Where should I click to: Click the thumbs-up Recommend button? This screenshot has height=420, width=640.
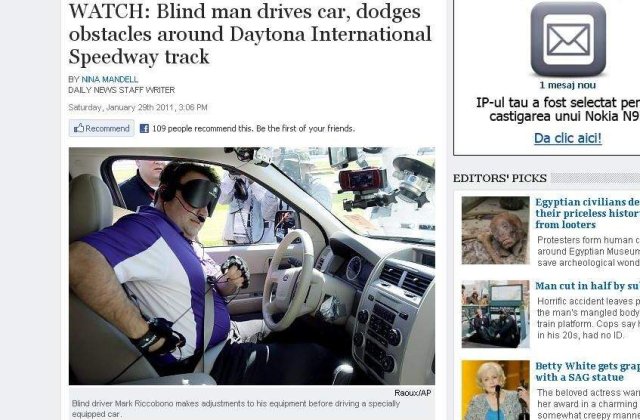tap(102, 128)
